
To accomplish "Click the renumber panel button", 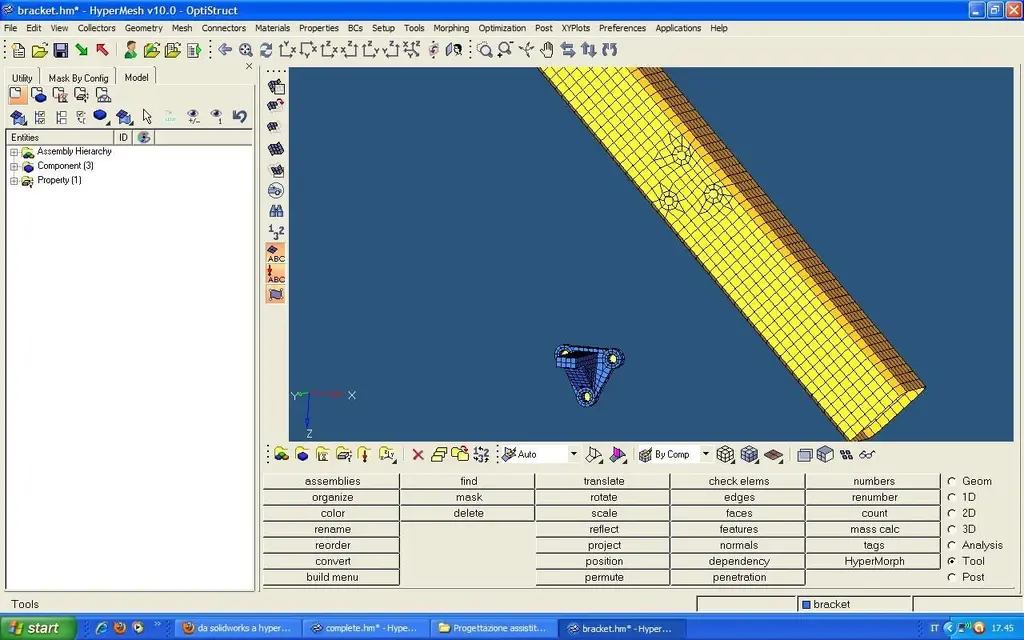I will pos(874,497).
